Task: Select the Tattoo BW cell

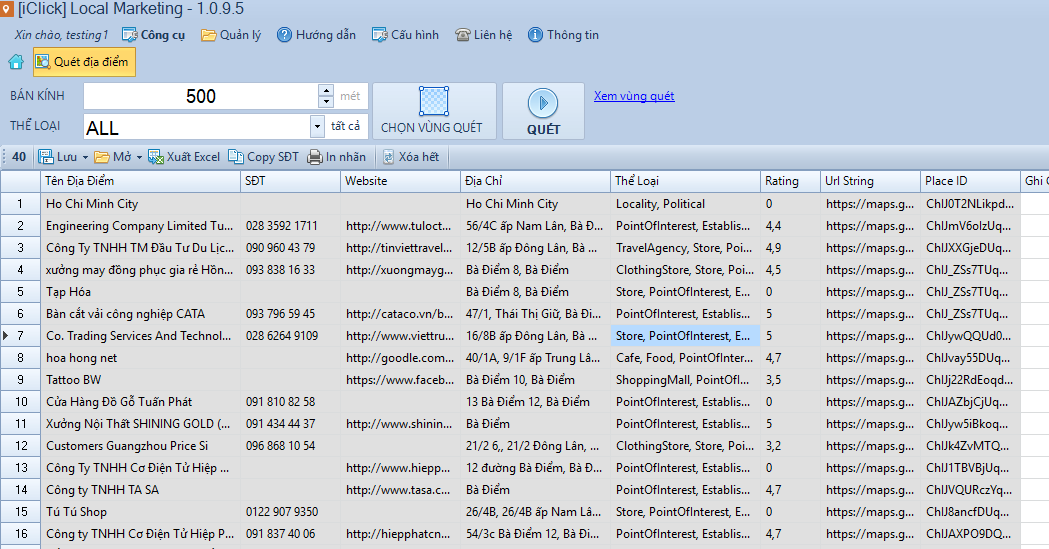Action: (140, 380)
